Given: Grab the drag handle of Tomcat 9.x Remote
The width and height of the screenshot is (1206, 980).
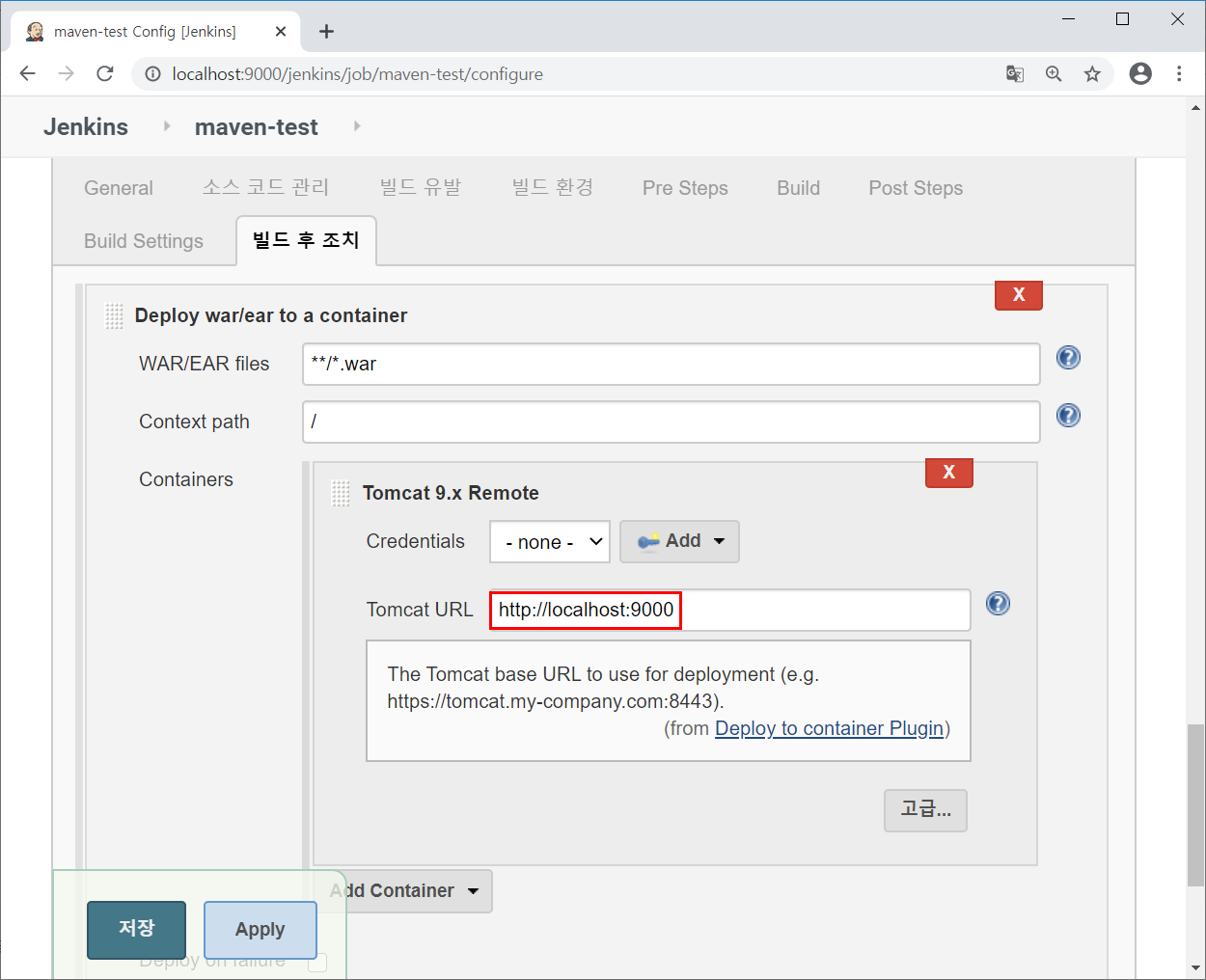Looking at the screenshot, I should tap(341, 493).
